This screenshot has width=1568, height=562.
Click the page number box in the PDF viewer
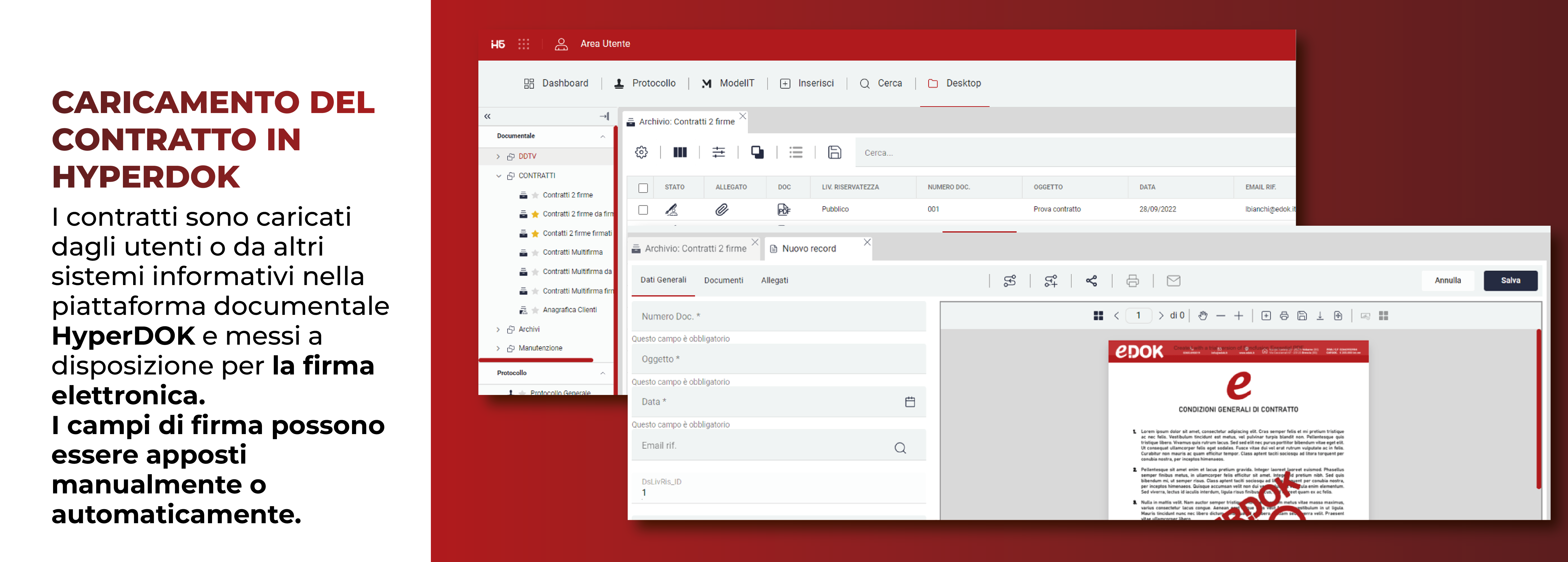(1138, 315)
